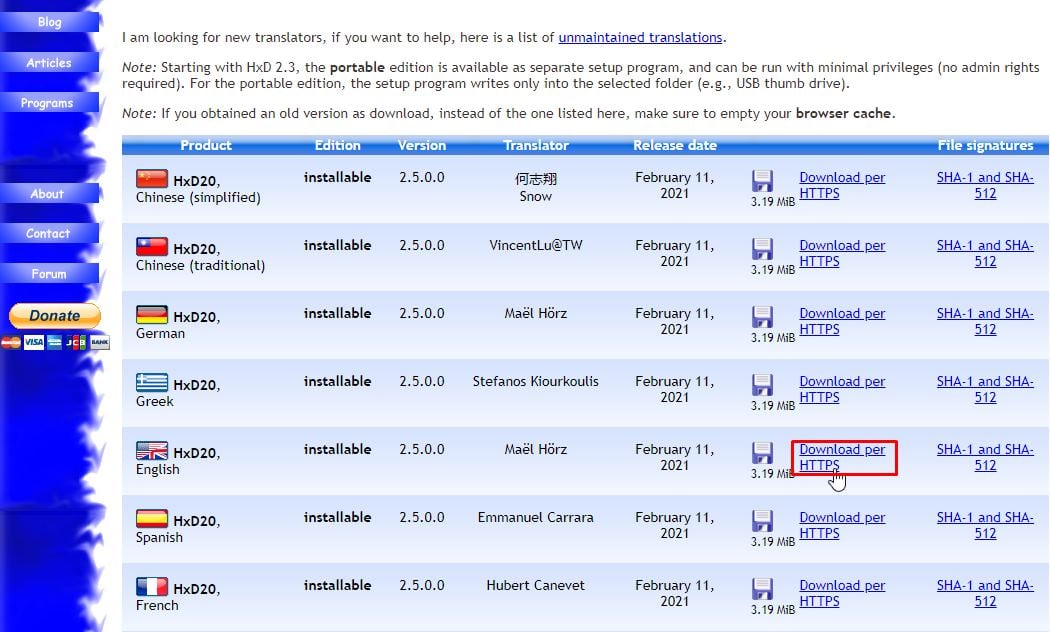
Task: Open the Articles sidebar item
Action: [x=50, y=63]
